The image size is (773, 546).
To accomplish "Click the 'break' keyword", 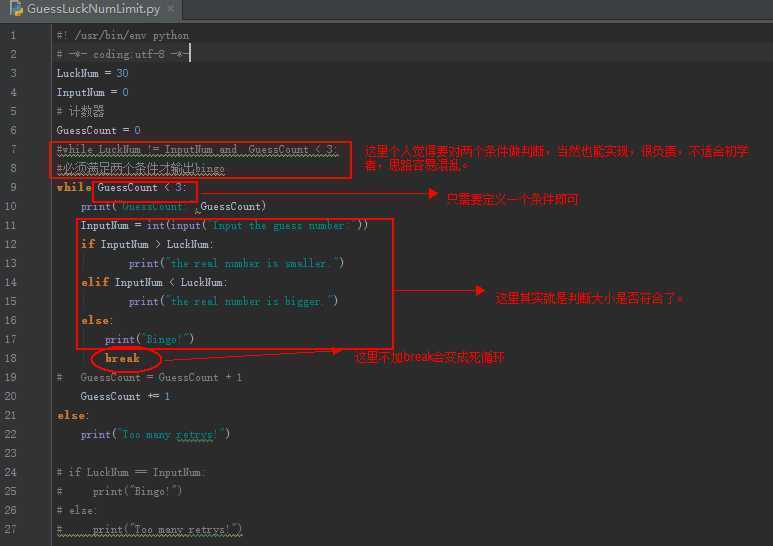I will tap(122, 358).
